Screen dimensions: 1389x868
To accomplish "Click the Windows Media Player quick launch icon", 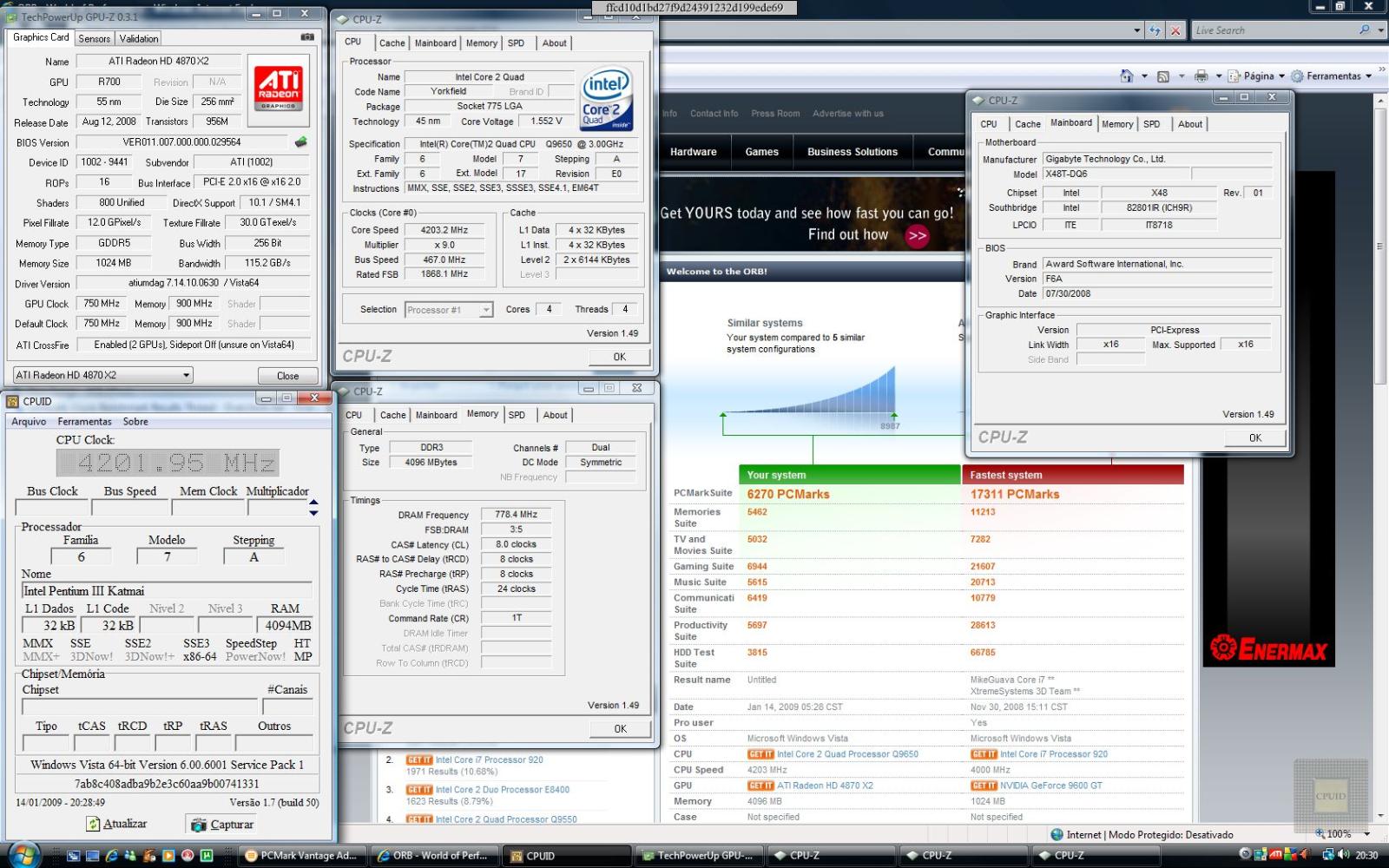I will pyautogui.click(x=168, y=856).
